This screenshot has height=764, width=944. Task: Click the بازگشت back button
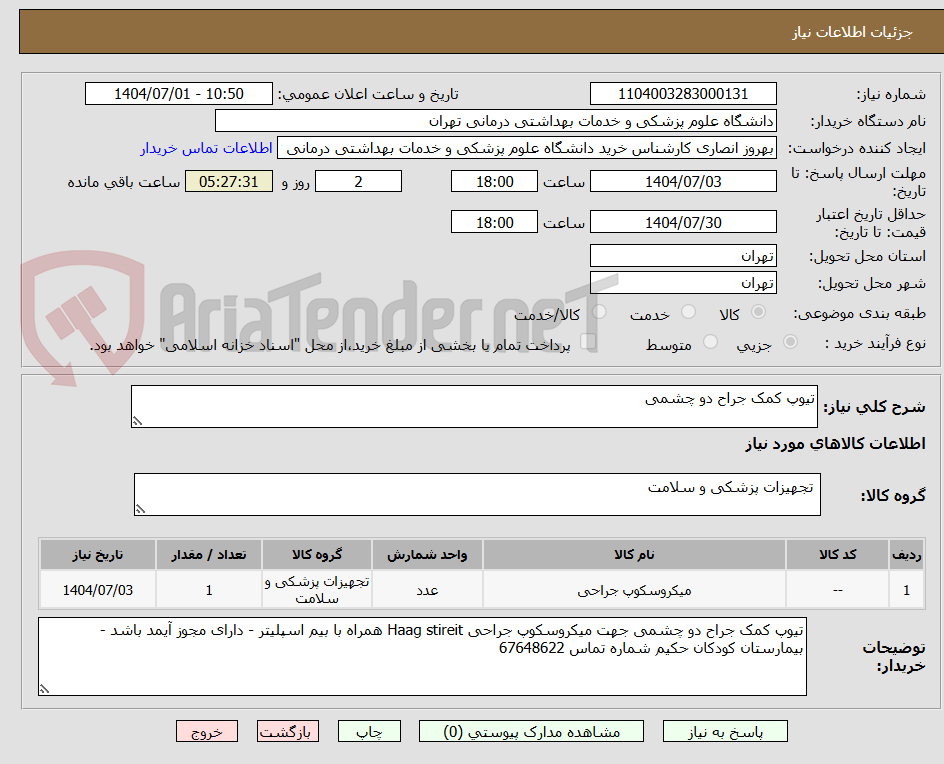coord(287,731)
